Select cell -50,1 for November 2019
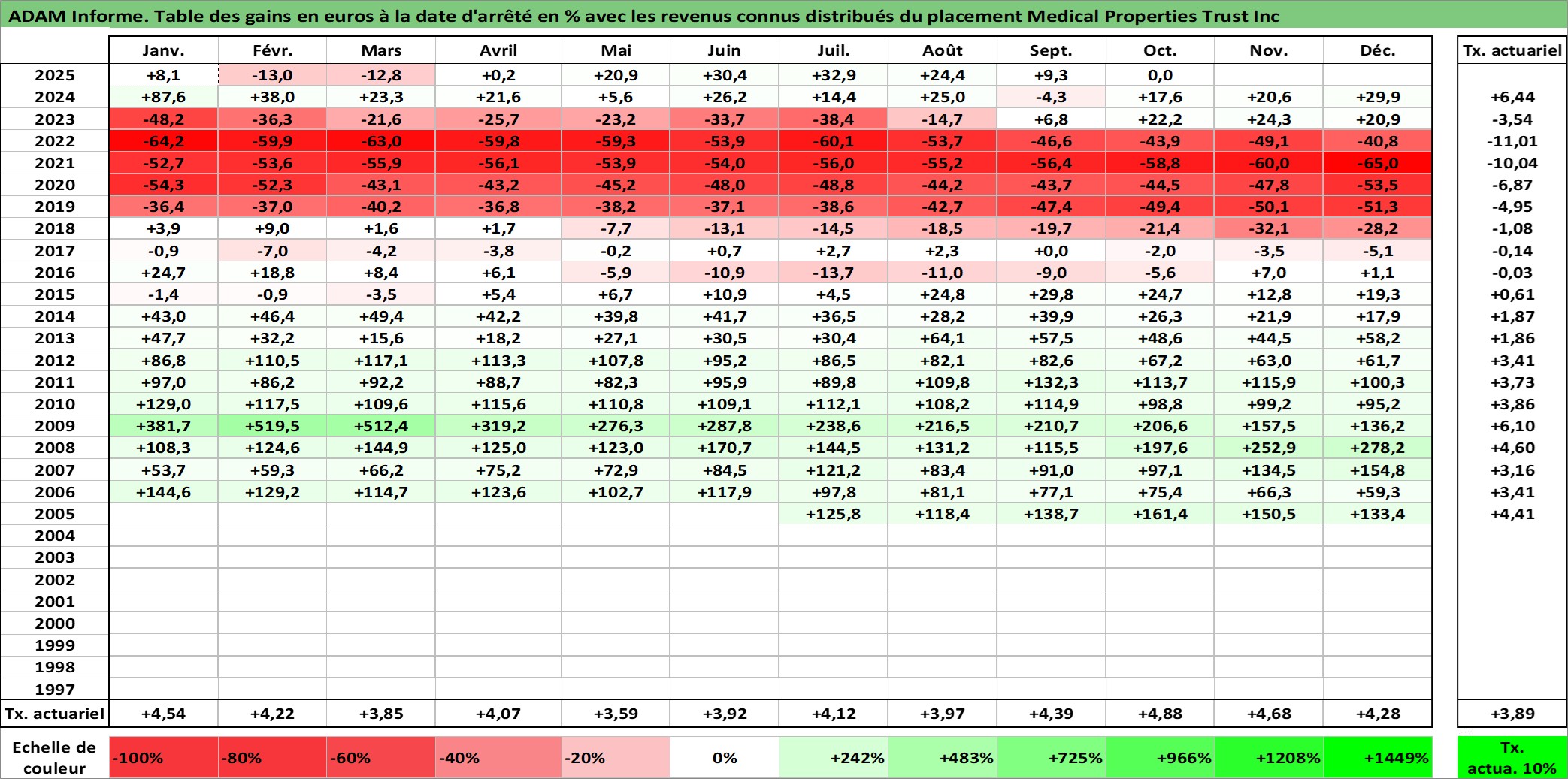The height and width of the screenshot is (779, 1568). (x=1269, y=207)
